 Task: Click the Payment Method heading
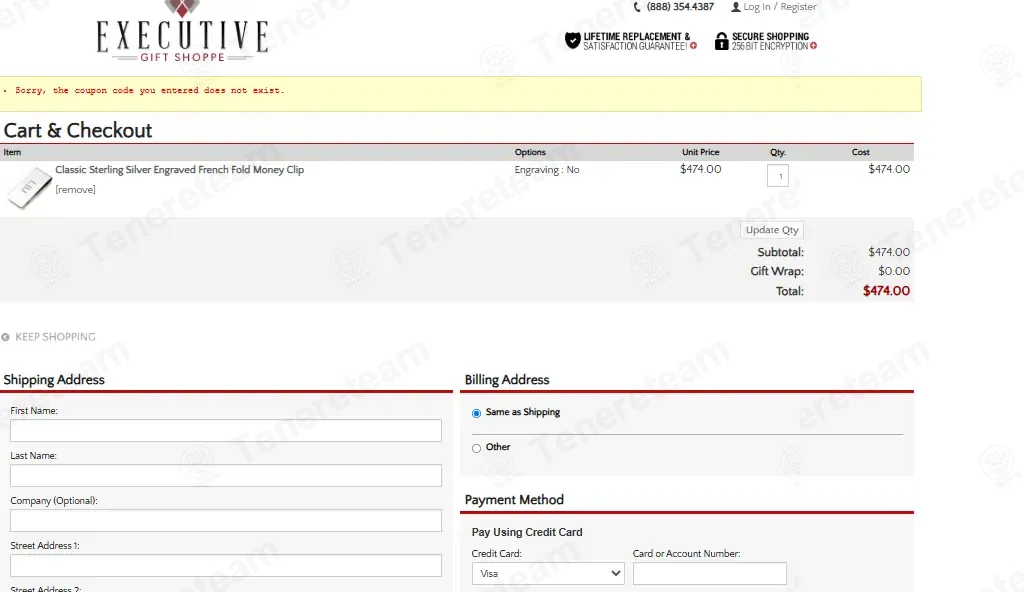click(514, 500)
